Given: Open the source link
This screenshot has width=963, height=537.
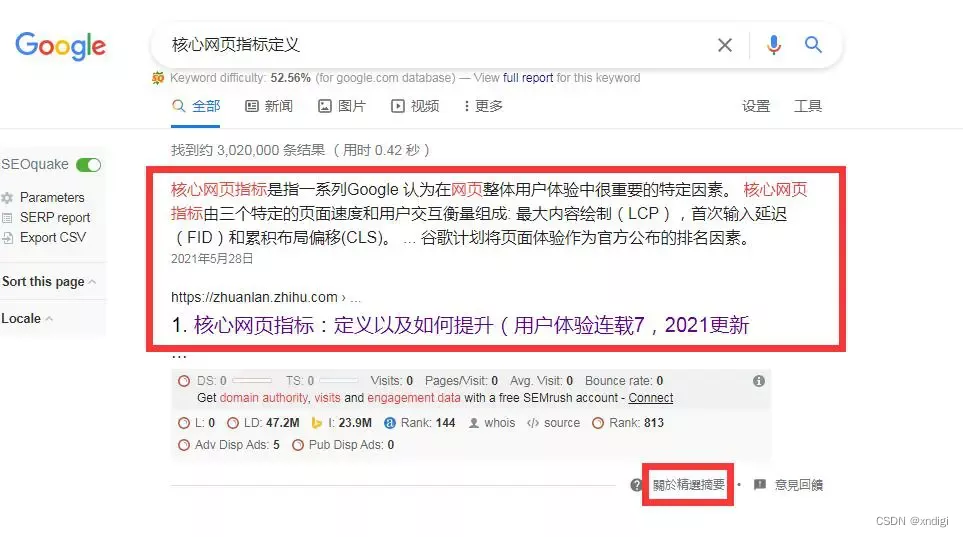Looking at the screenshot, I should pyautogui.click(x=562, y=423).
